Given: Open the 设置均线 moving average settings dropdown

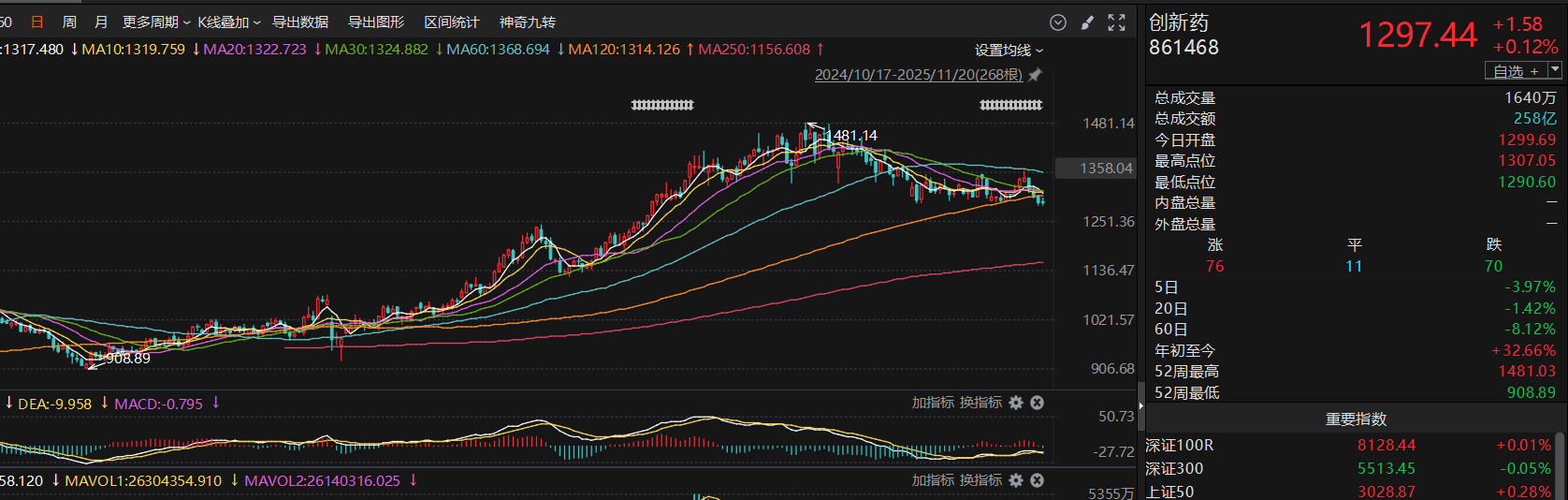Looking at the screenshot, I should (1009, 51).
